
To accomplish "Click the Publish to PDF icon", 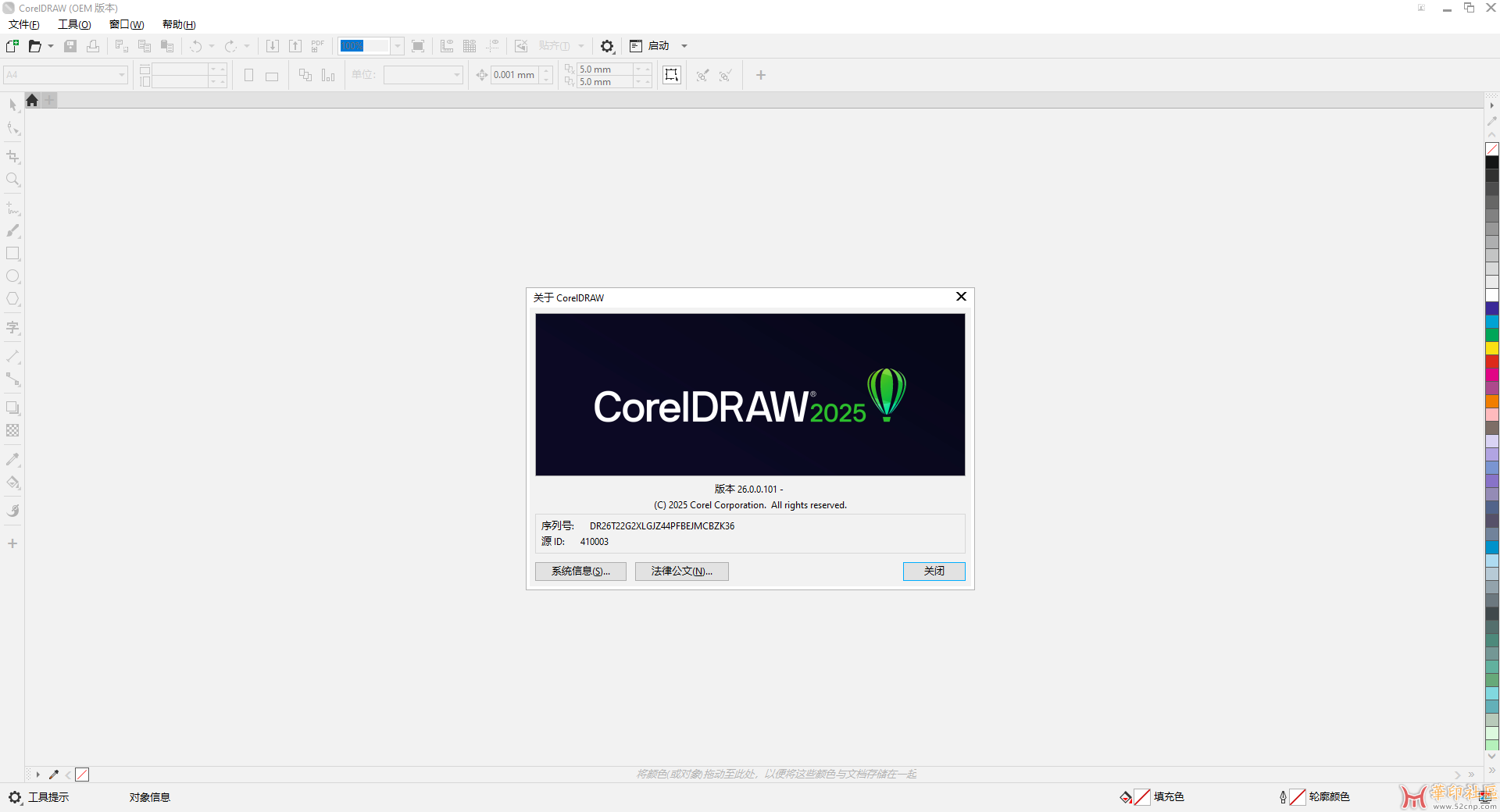I will [318, 46].
